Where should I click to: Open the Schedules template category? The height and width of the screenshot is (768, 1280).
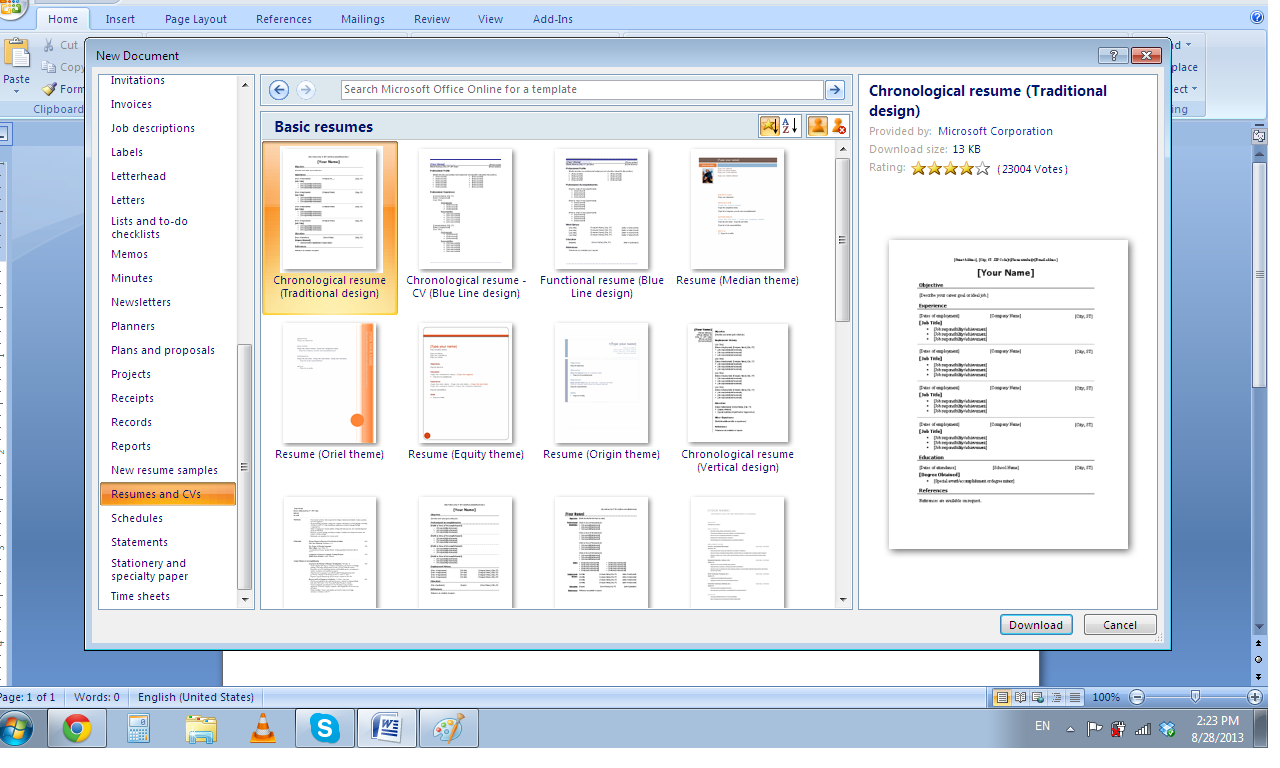pyautogui.click(x=137, y=518)
